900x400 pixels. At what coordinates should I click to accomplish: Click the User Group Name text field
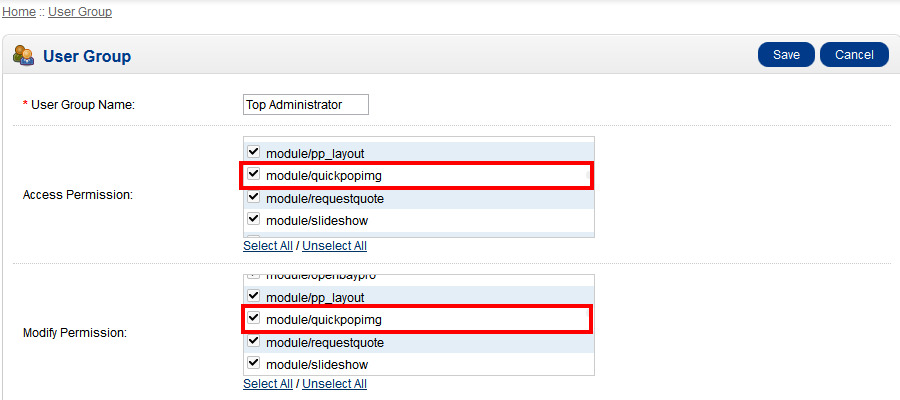[x=306, y=104]
